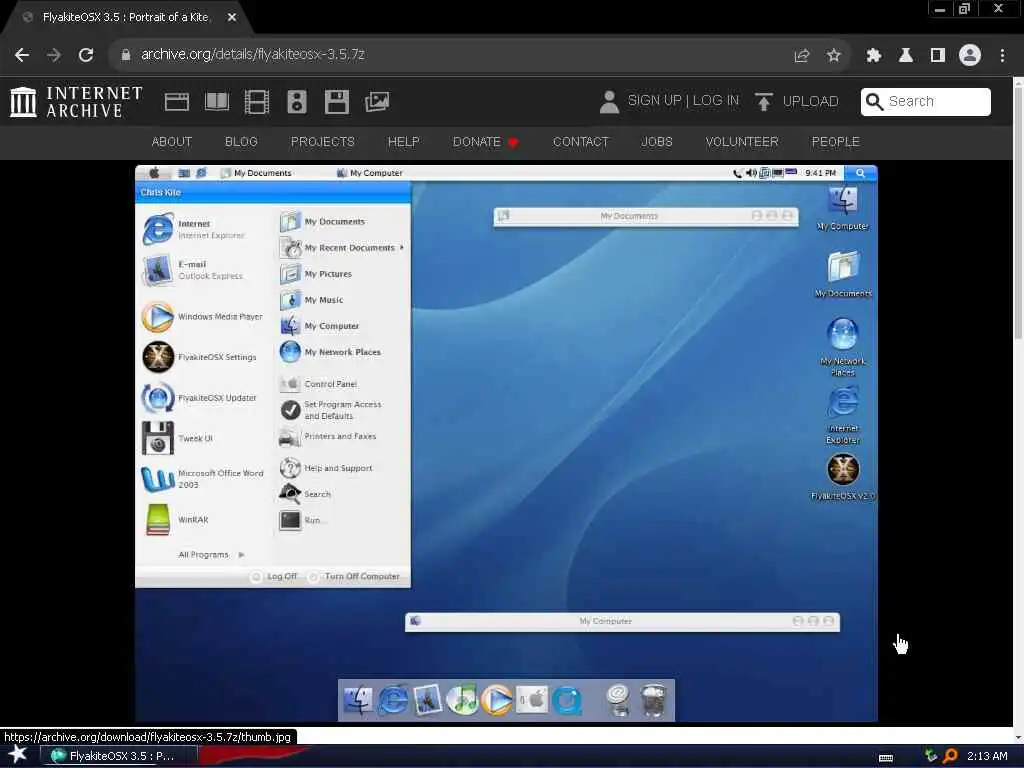Open the Texts book icon
Image resolution: width=1024 pixels, height=768 pixels.
217,102
